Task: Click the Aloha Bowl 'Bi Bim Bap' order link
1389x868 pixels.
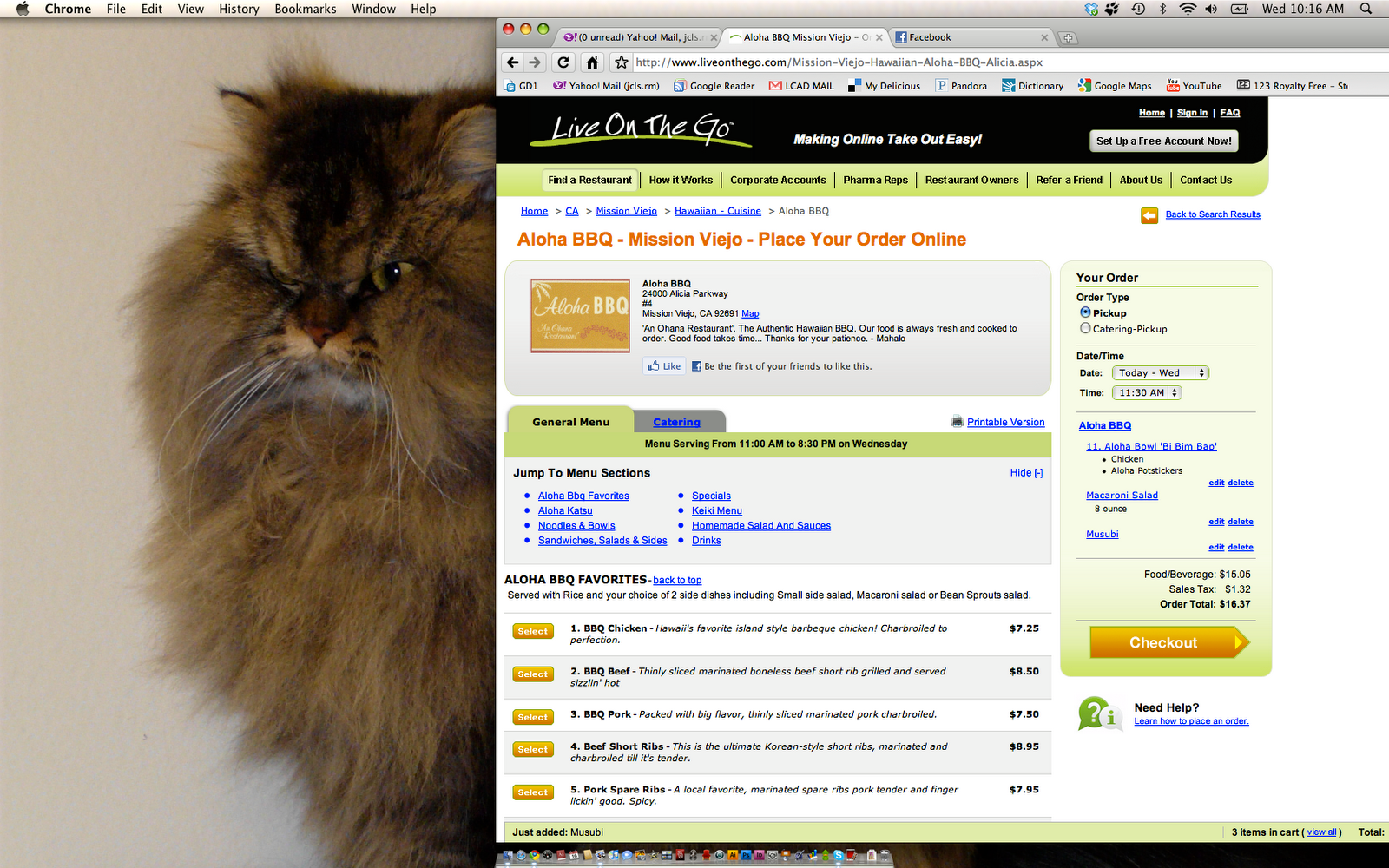Action: (x=1151, y=446)
